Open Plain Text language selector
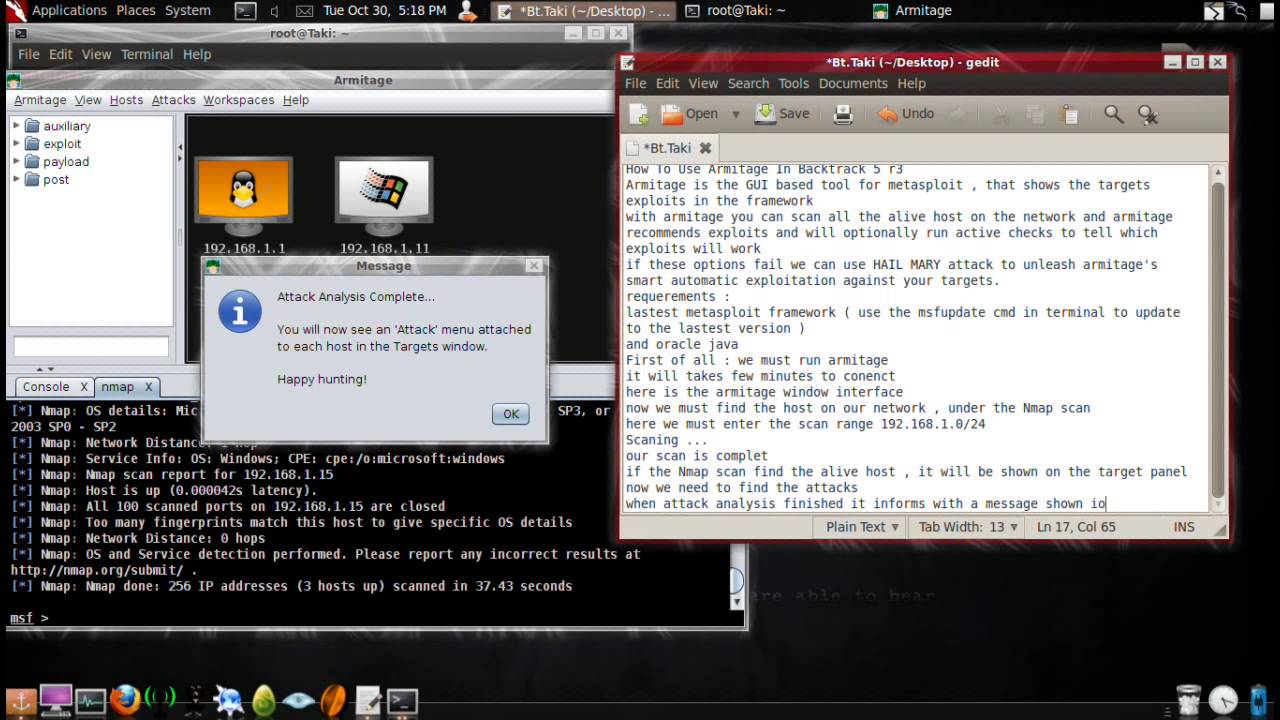Image resolution: width=1280 pixels, height=720 pixels. (862, 527)
